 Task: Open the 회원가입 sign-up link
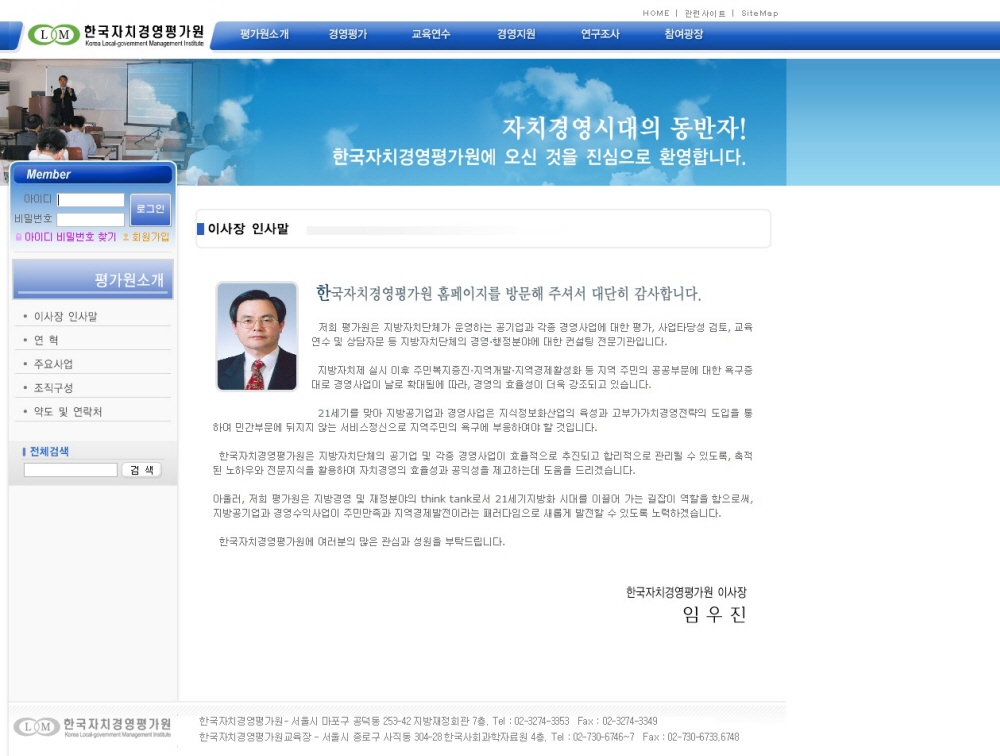(x=150, y=237)
